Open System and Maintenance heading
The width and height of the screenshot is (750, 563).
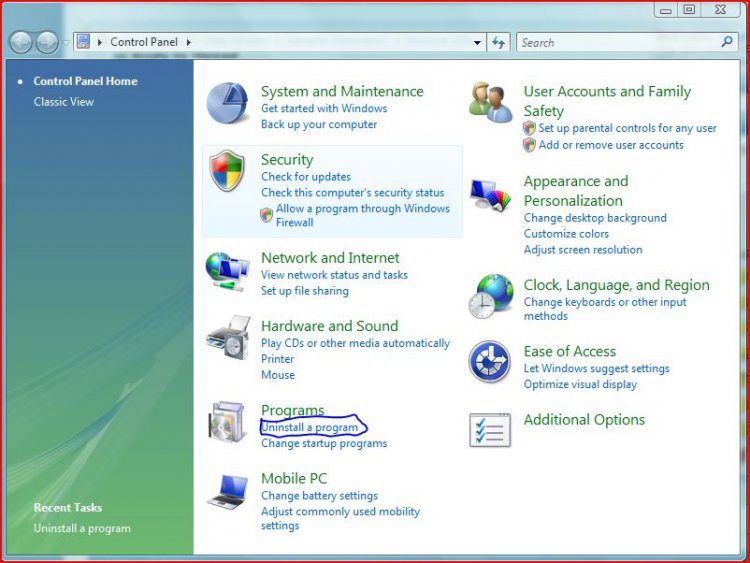pyautogui.click(x=342, y=91)
